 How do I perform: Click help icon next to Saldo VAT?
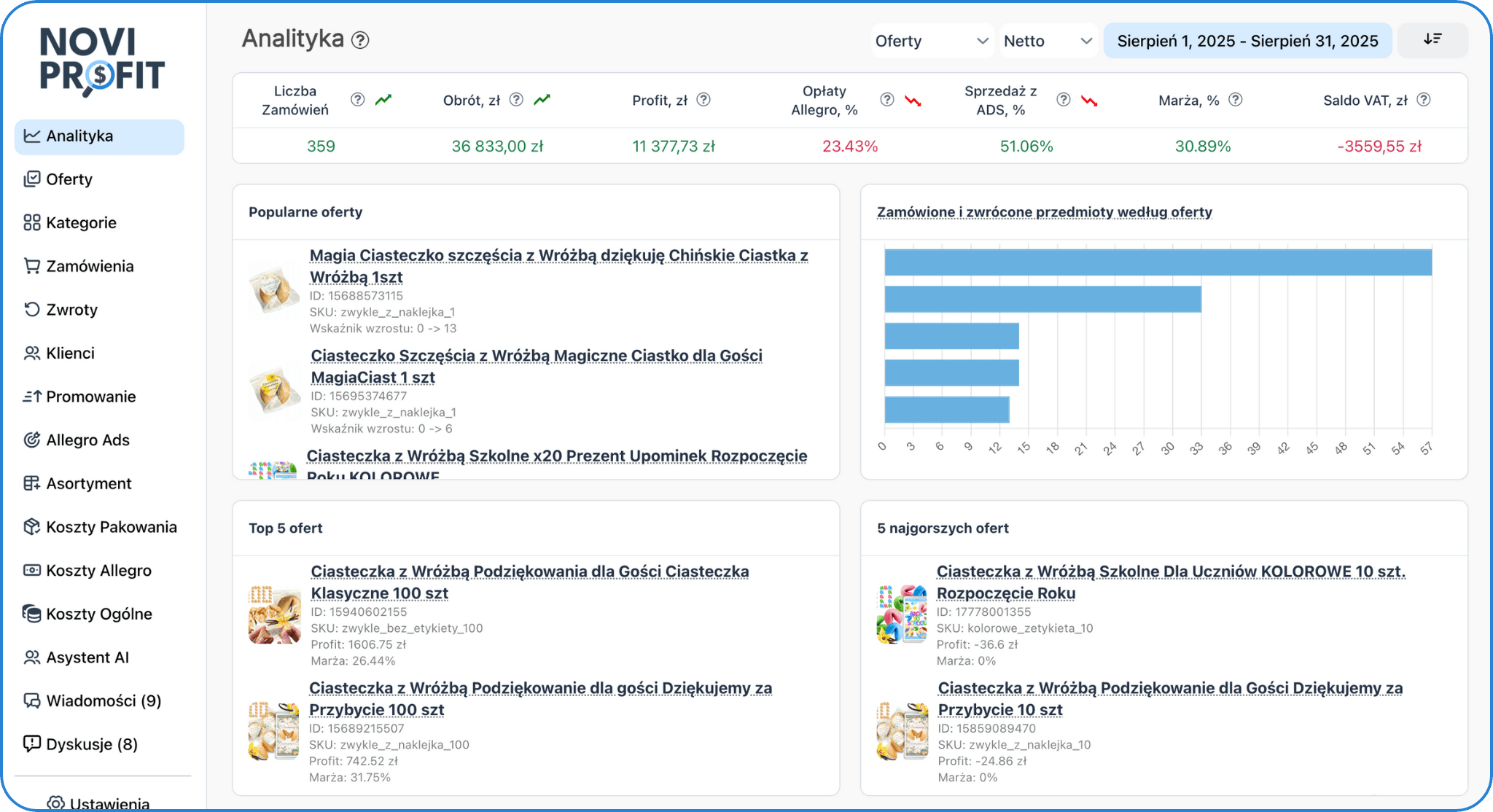[x=1423, y=100]
